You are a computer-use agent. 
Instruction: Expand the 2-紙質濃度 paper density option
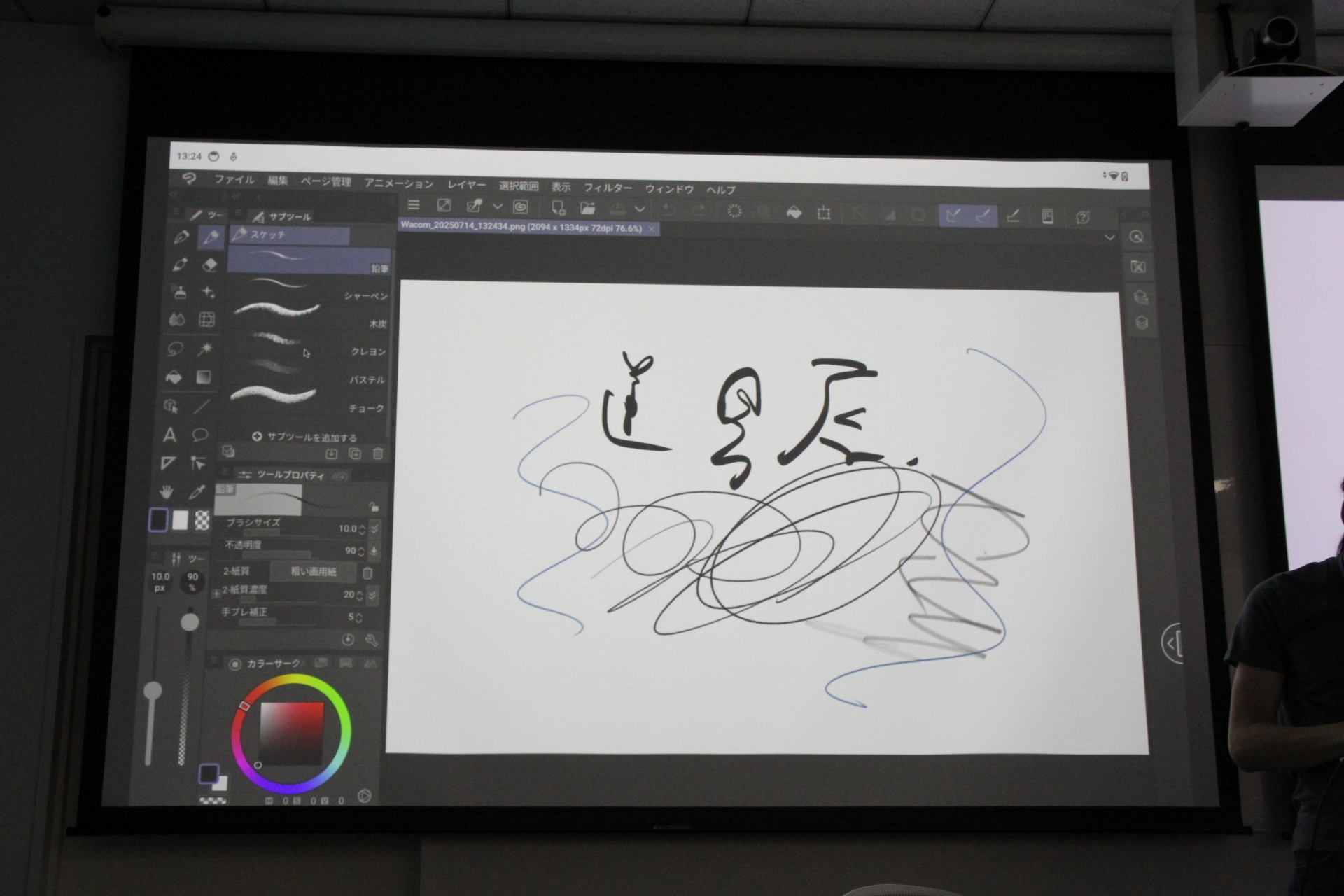[x=372, y=596]
